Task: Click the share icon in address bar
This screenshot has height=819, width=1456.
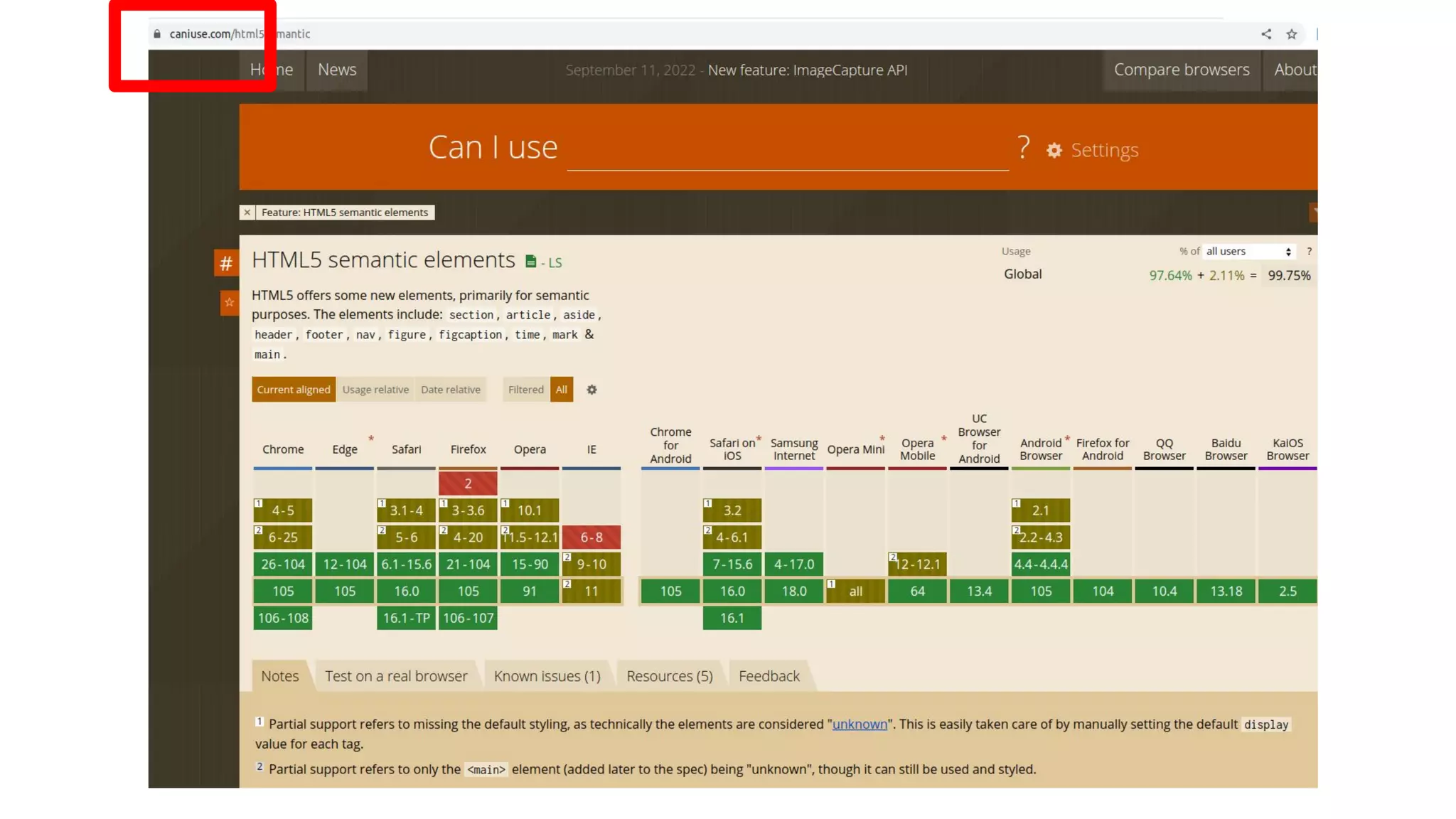Action: tap(1266, 34)
